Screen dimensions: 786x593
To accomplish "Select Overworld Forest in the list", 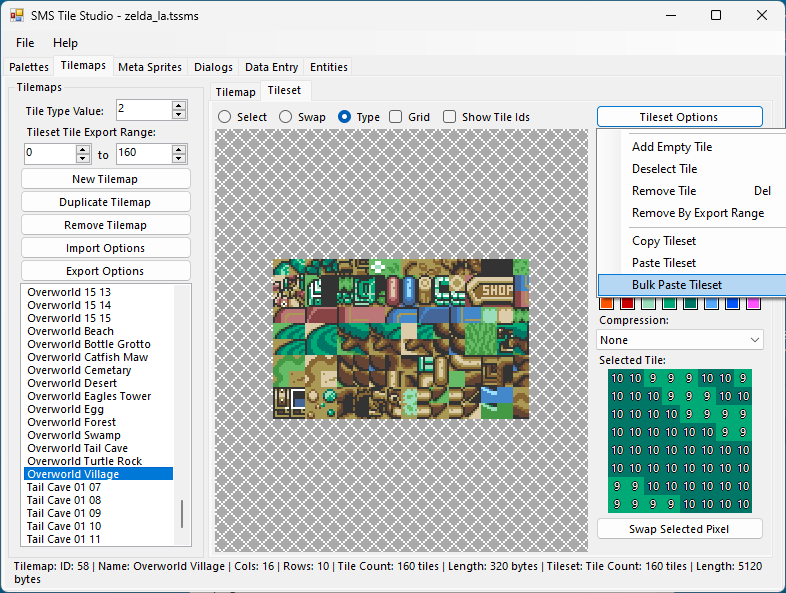I will (98, 423).
